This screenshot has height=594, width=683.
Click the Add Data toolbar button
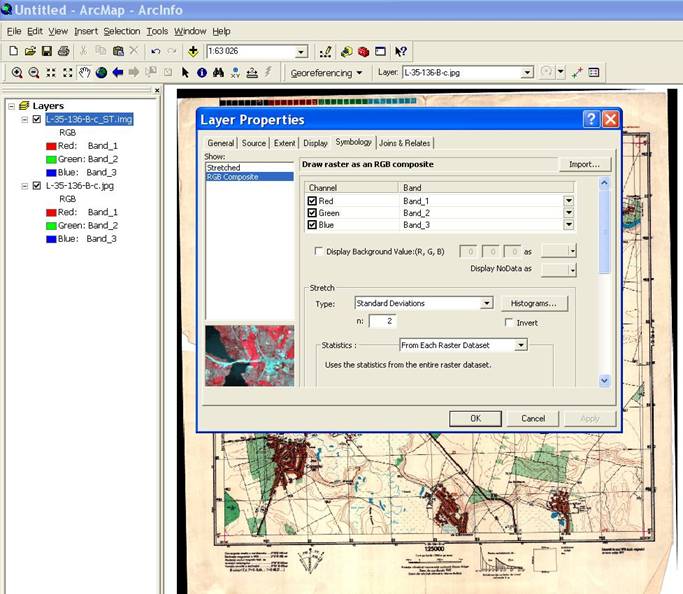tap(192, 51)
